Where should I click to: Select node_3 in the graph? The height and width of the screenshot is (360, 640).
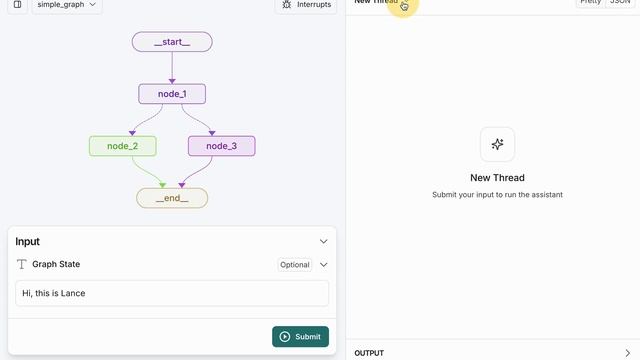(x=222, y=146)
